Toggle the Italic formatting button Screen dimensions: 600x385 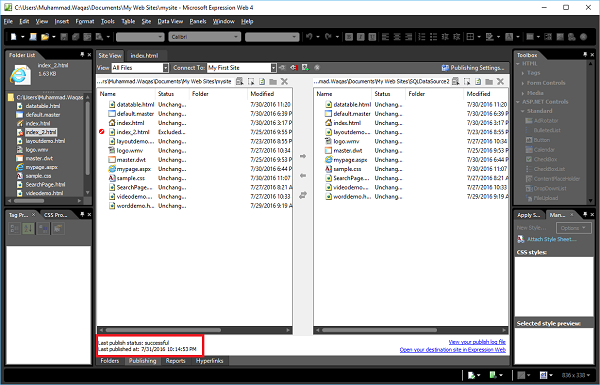(x=360, y=37)
